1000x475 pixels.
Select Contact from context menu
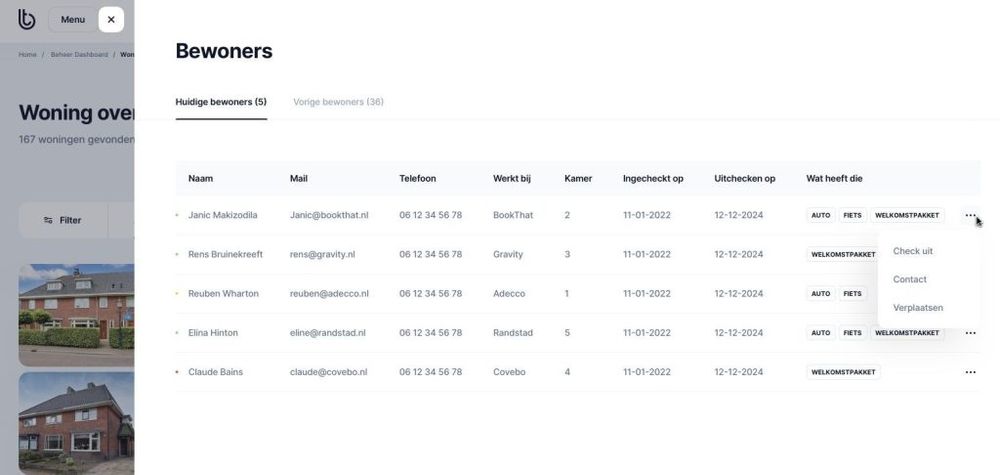click(909, 279)
